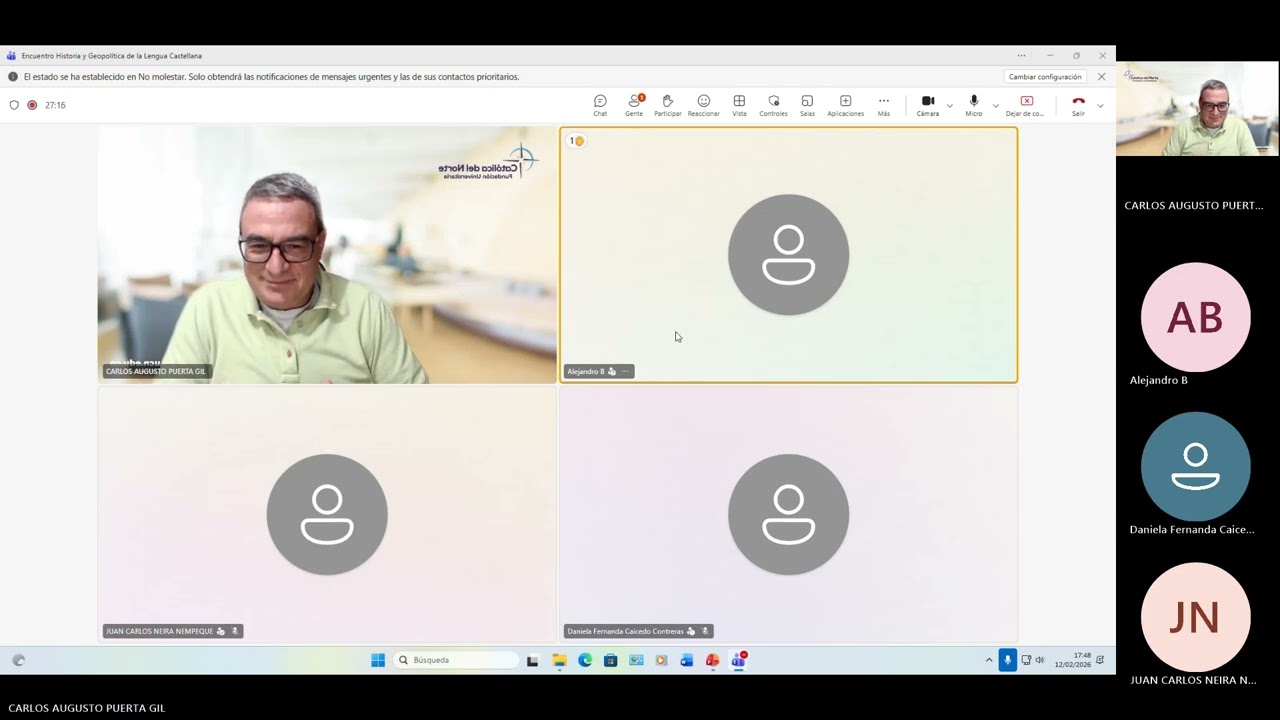Stop sharing with Dejar de compartir
Screen dimensions: 1280x720
click(x=1026, y=105)
